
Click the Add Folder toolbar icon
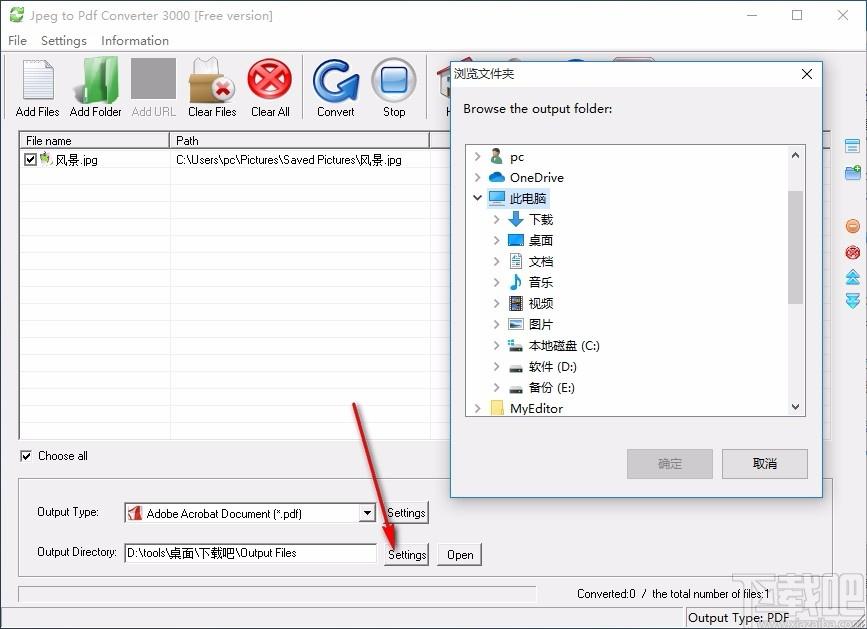[96, 88]
